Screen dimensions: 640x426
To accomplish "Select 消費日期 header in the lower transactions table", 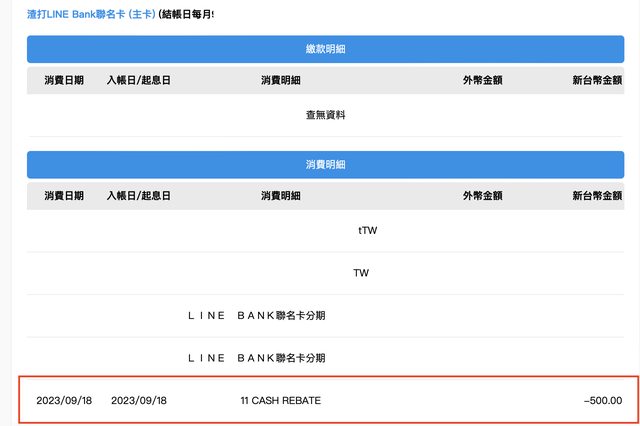I will tap(64, 195).
